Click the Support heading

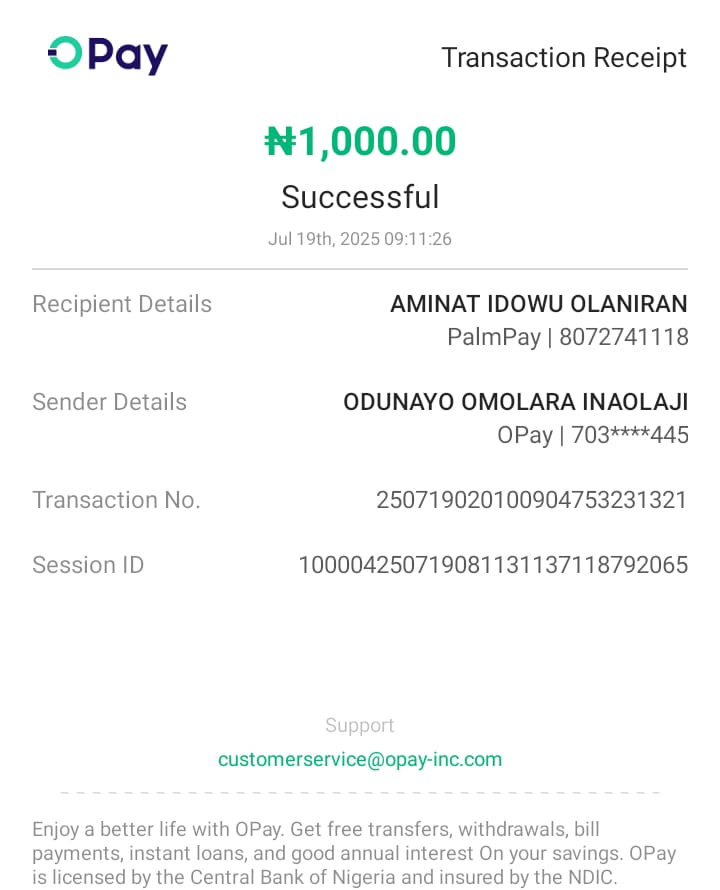(x=360, y=725)
